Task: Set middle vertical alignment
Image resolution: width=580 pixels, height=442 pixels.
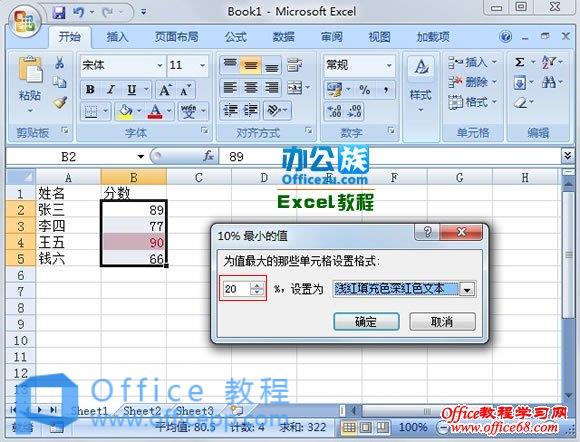Action: click(251, 65)
